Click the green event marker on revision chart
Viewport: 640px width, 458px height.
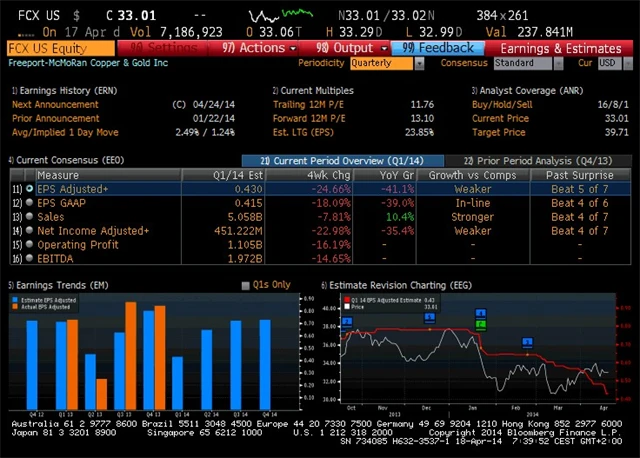point(480,323)
